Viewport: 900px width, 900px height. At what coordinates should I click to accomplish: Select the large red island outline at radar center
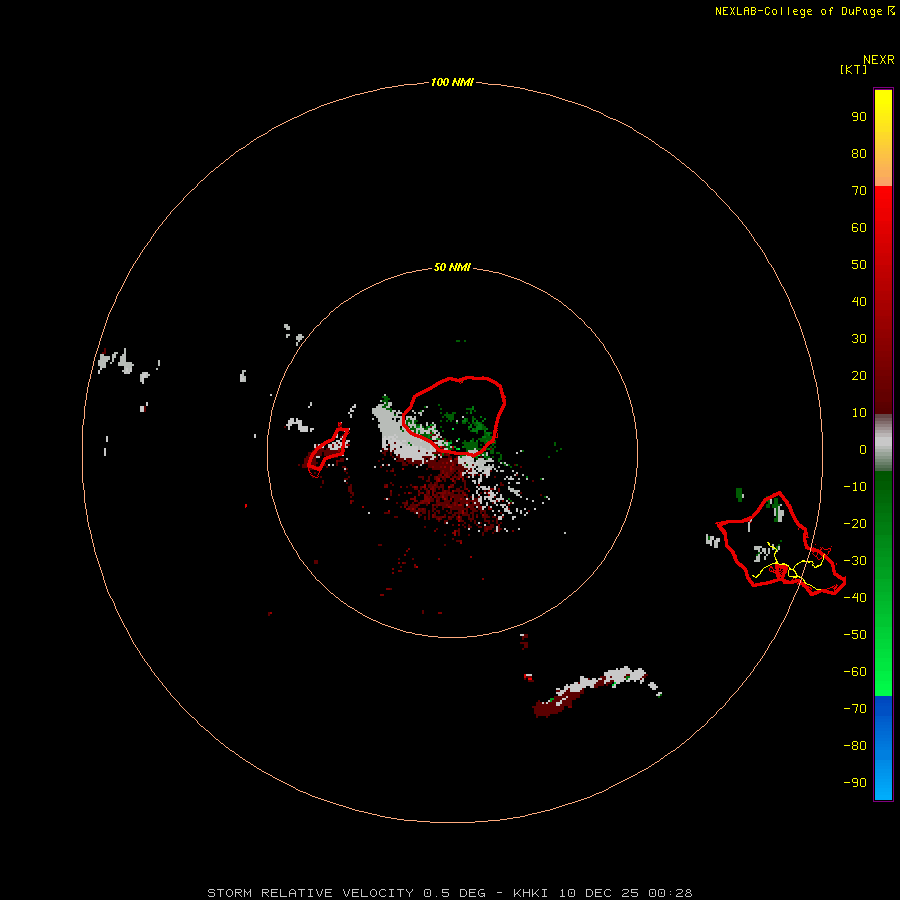[453, 416]
